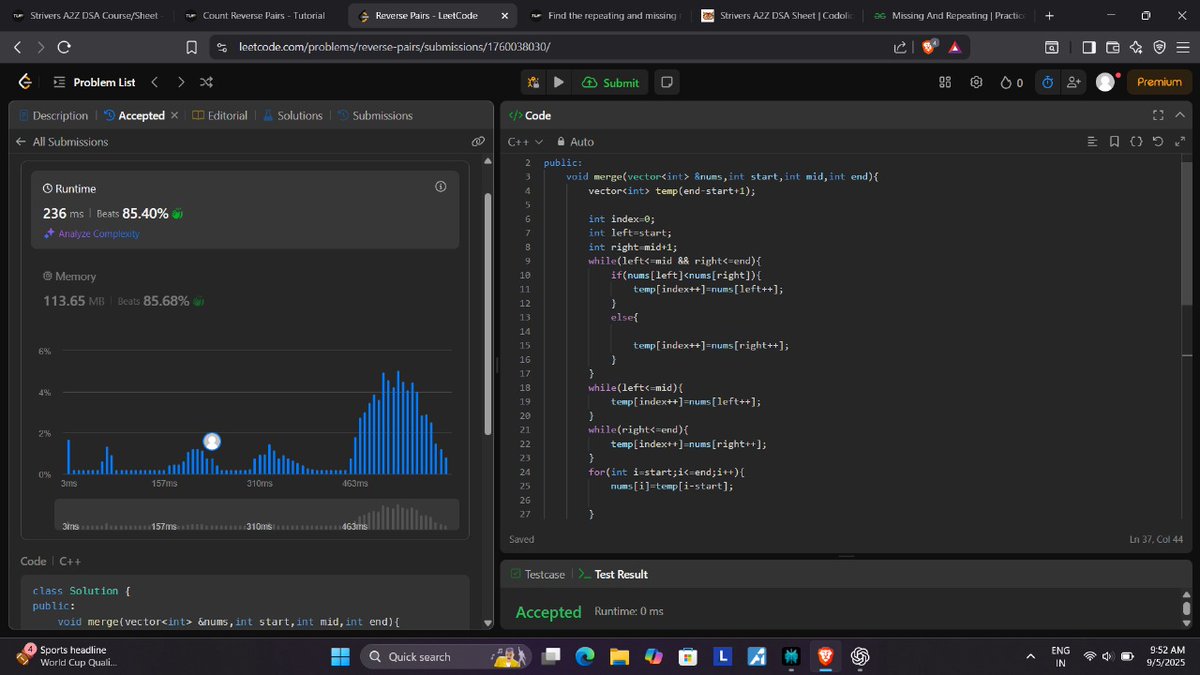Share this page via the share icon

900,47
